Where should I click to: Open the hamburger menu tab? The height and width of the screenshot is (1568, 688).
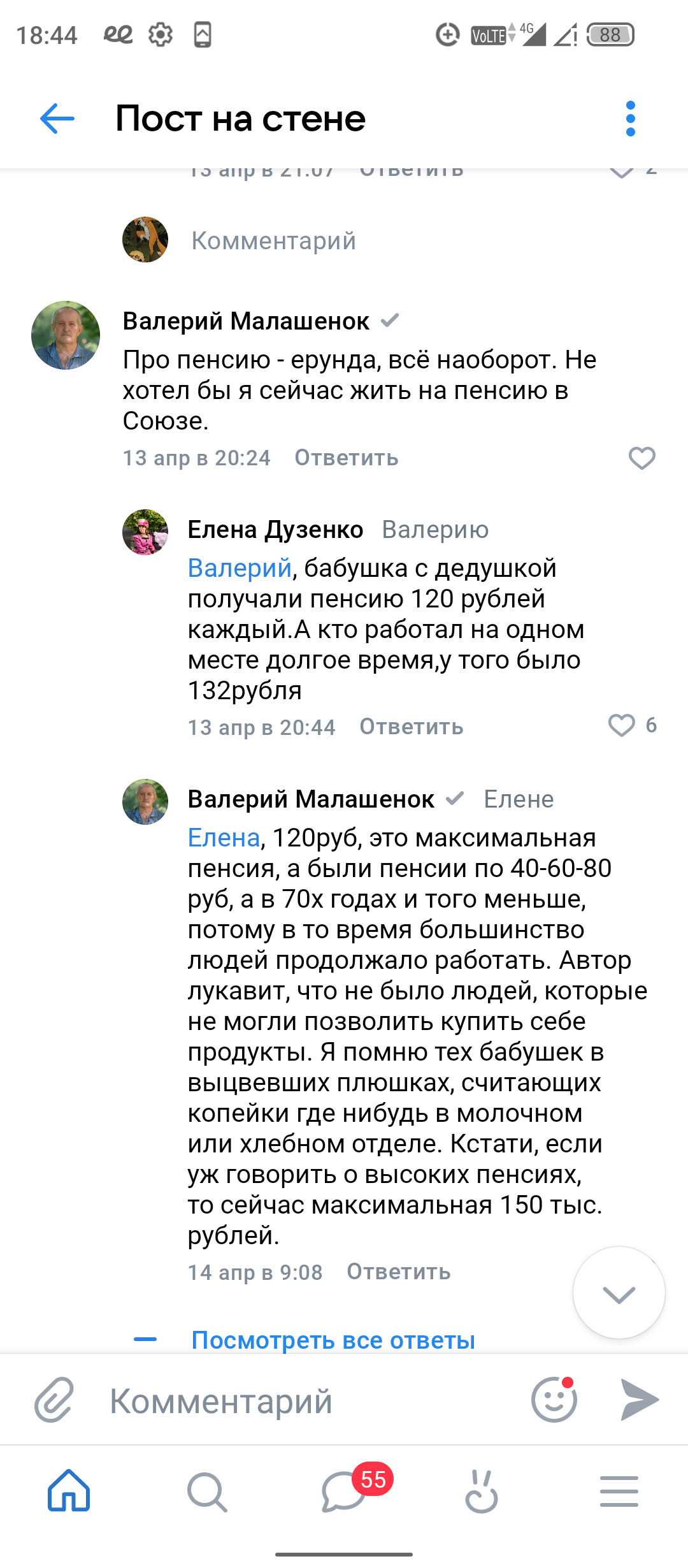pyautogui.click(x=619, y=1492)
